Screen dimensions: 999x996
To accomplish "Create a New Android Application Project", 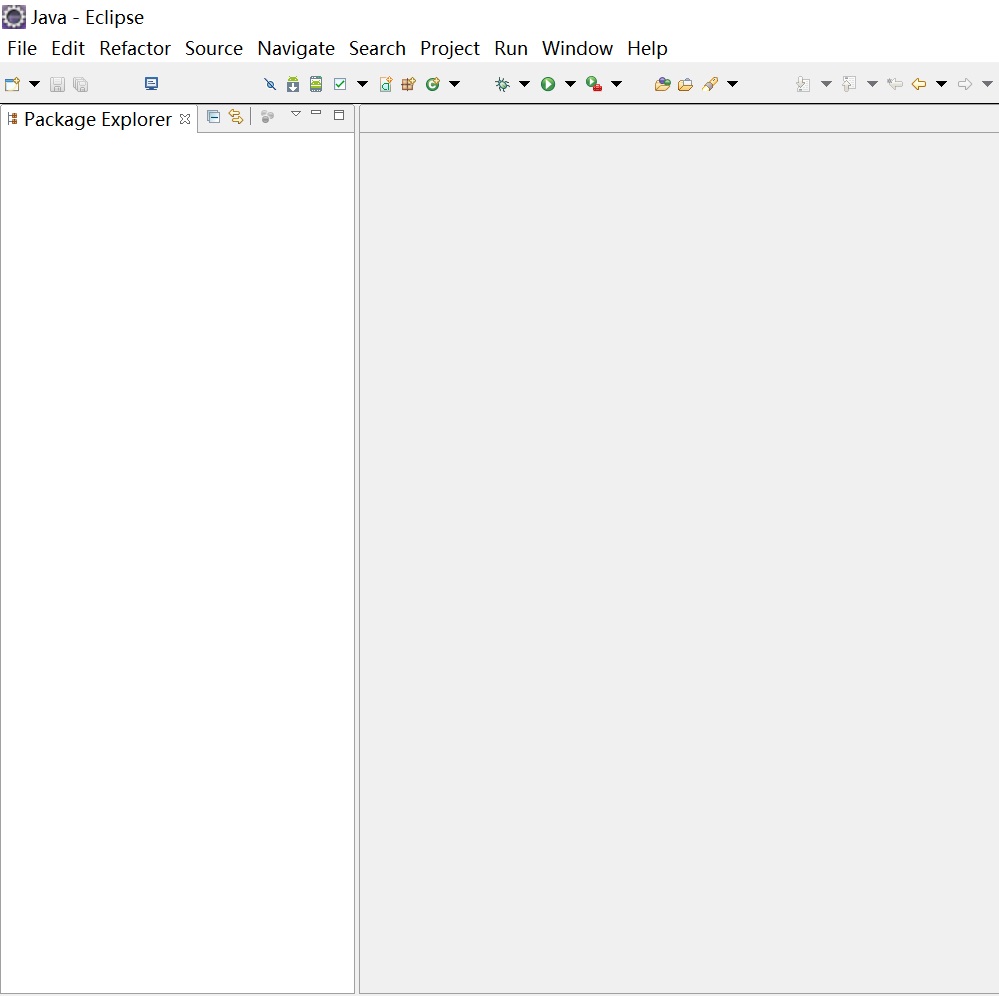I will click(x=386, y=84).
